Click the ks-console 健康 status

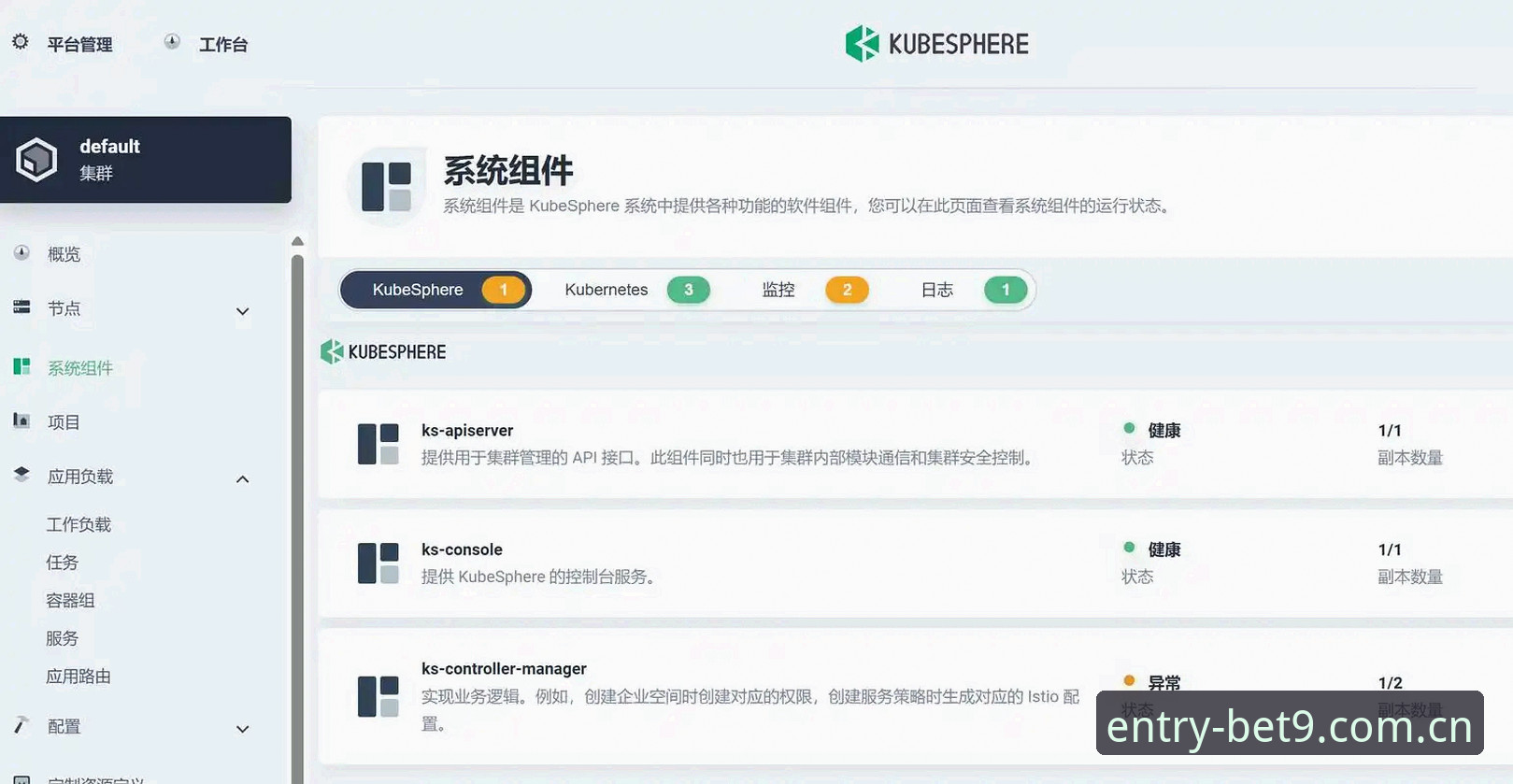pos(1164,549)
